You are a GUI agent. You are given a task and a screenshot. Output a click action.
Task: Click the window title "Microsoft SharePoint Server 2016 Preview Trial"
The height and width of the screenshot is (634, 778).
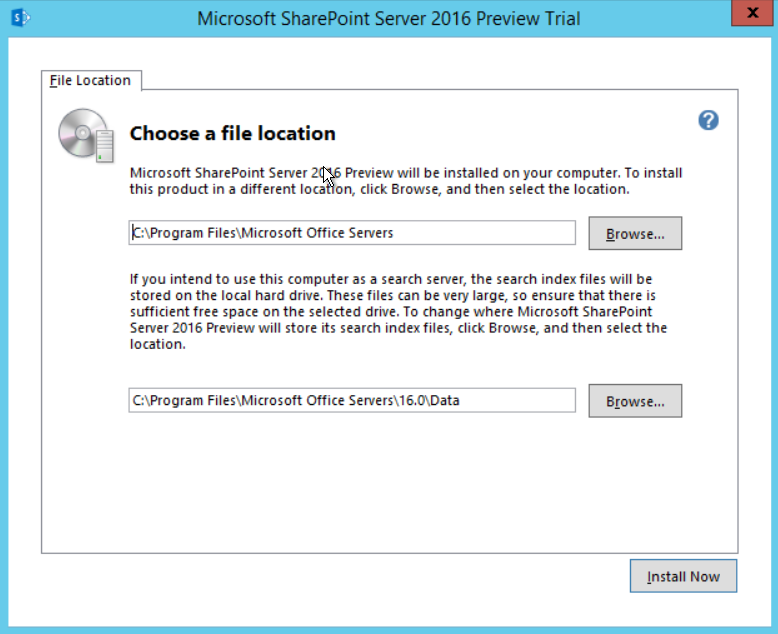click(x=389, y=18)
